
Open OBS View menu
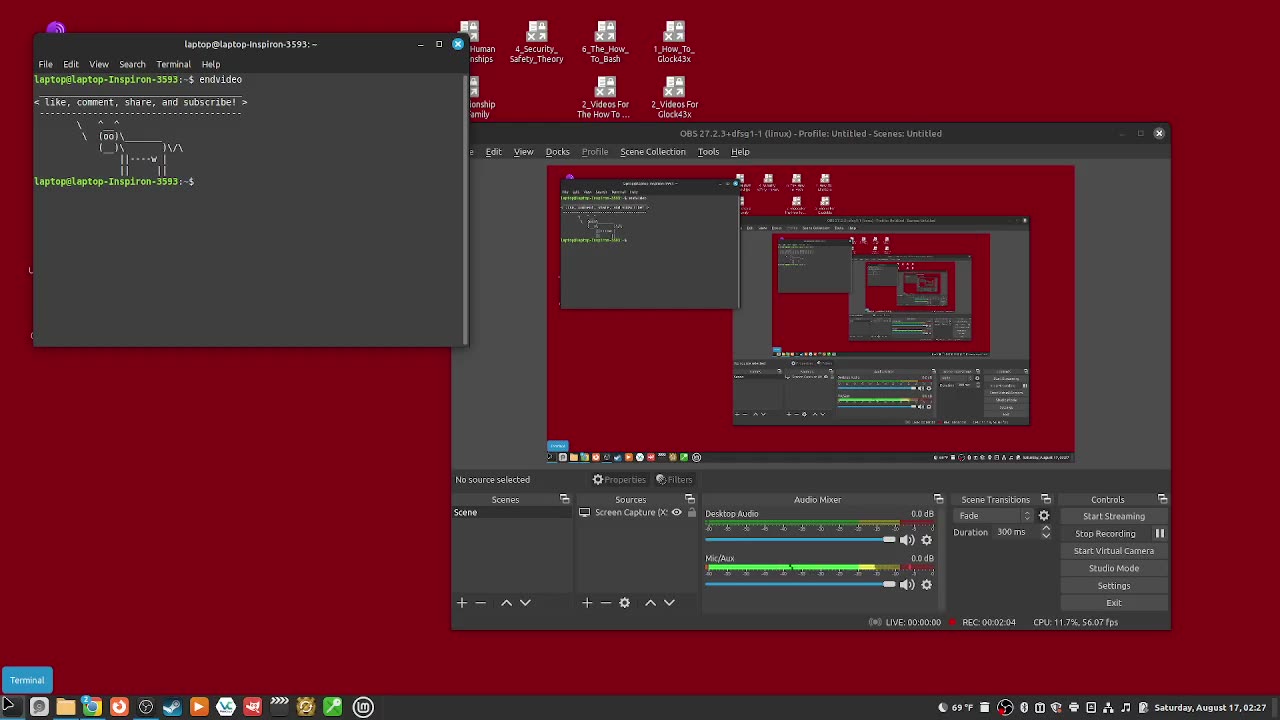[x=523, y=152]
